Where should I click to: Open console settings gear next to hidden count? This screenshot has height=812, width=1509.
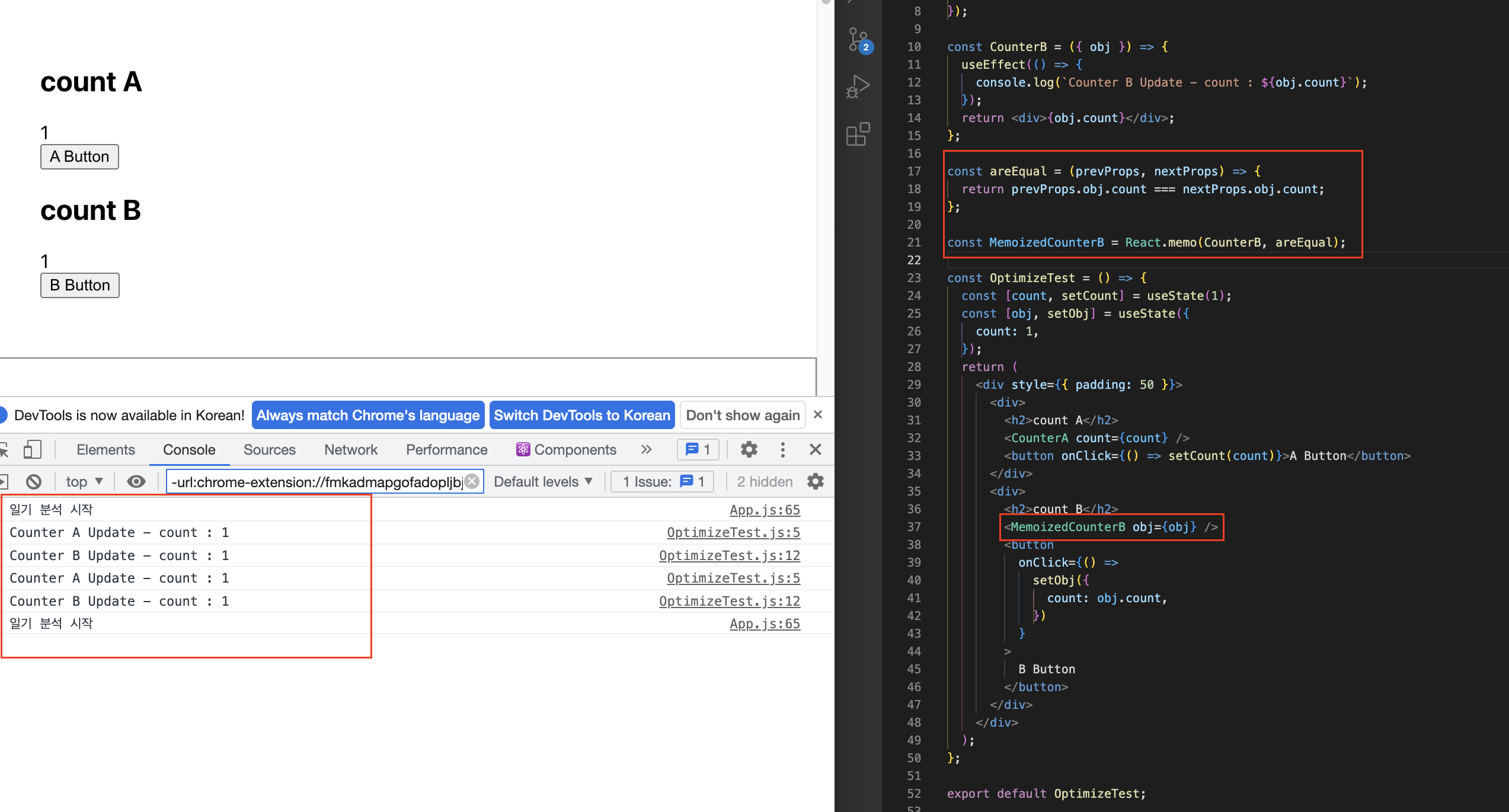point(816,482)
